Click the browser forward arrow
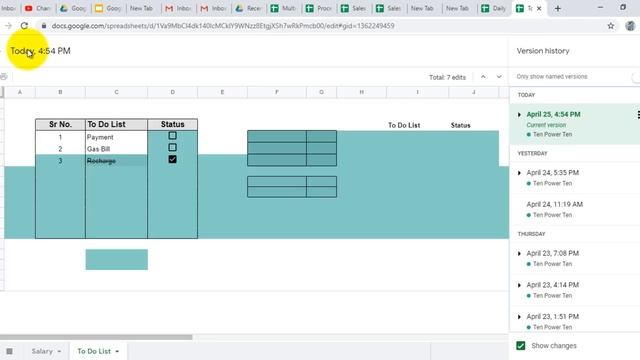Screen dimensions: 640x360 8,26
